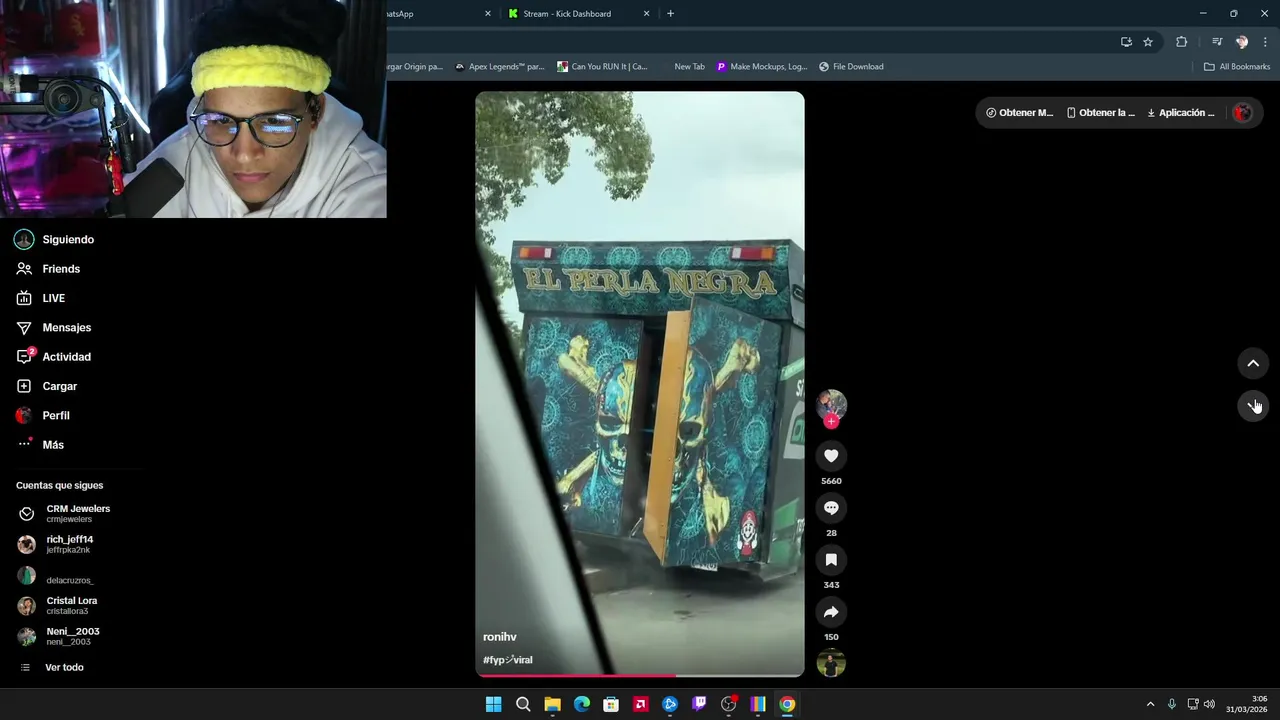Viewport: 1280px width, 720px height.
Task: Bookmark this page with the star icon
Action: click(1148, 42)
